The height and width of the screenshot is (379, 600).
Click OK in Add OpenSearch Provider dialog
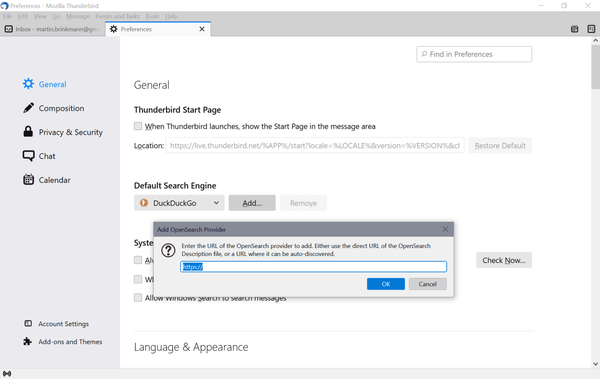386,284
